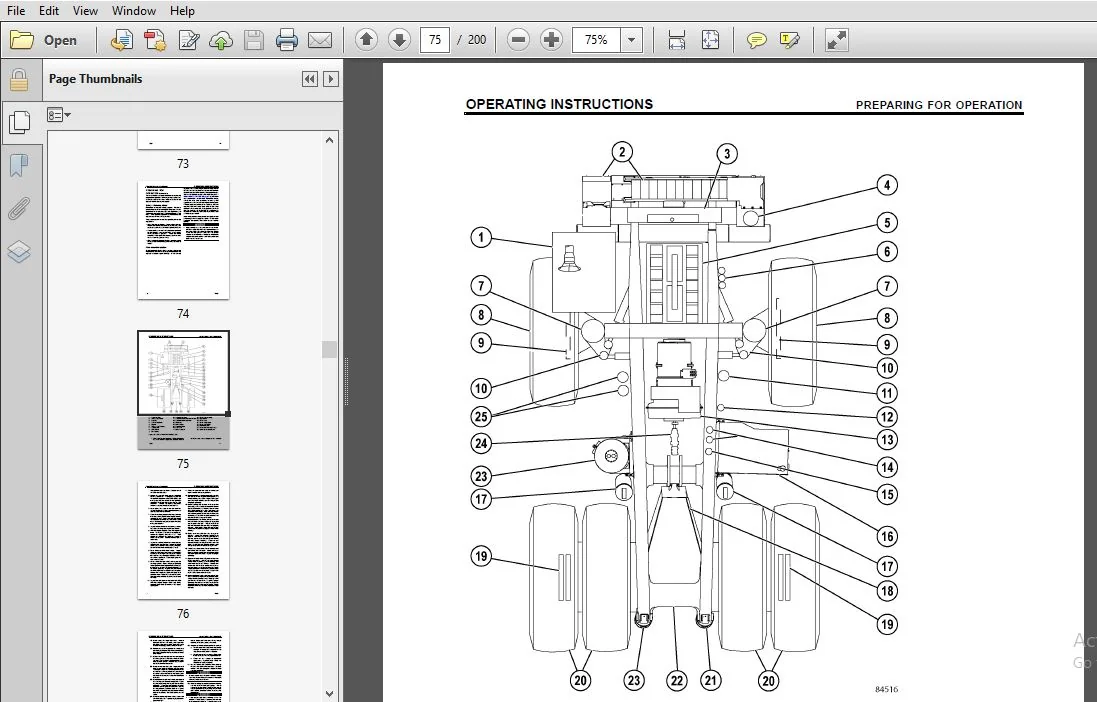Click the '76' thumbnail page label
This screenshot has width=1097, height=702.
pyautogui.click(x=183, y=614)
